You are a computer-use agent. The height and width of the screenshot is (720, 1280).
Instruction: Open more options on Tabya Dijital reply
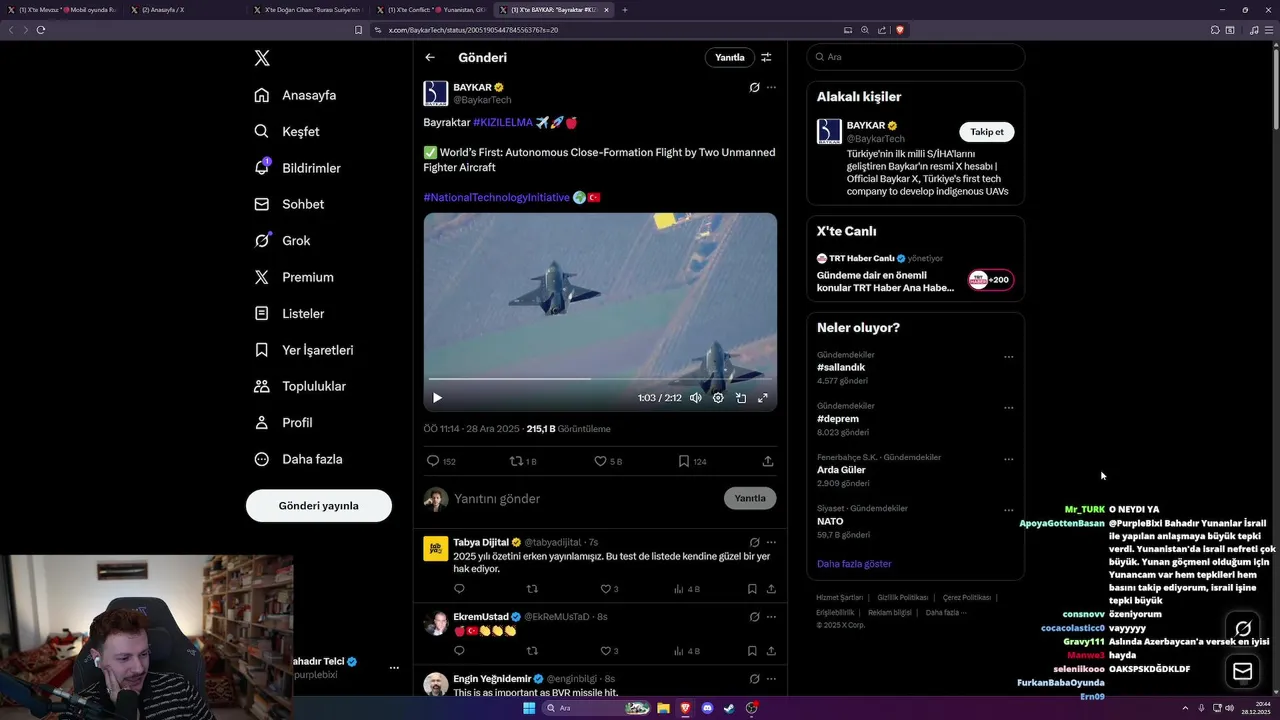(x=771, y=542)
